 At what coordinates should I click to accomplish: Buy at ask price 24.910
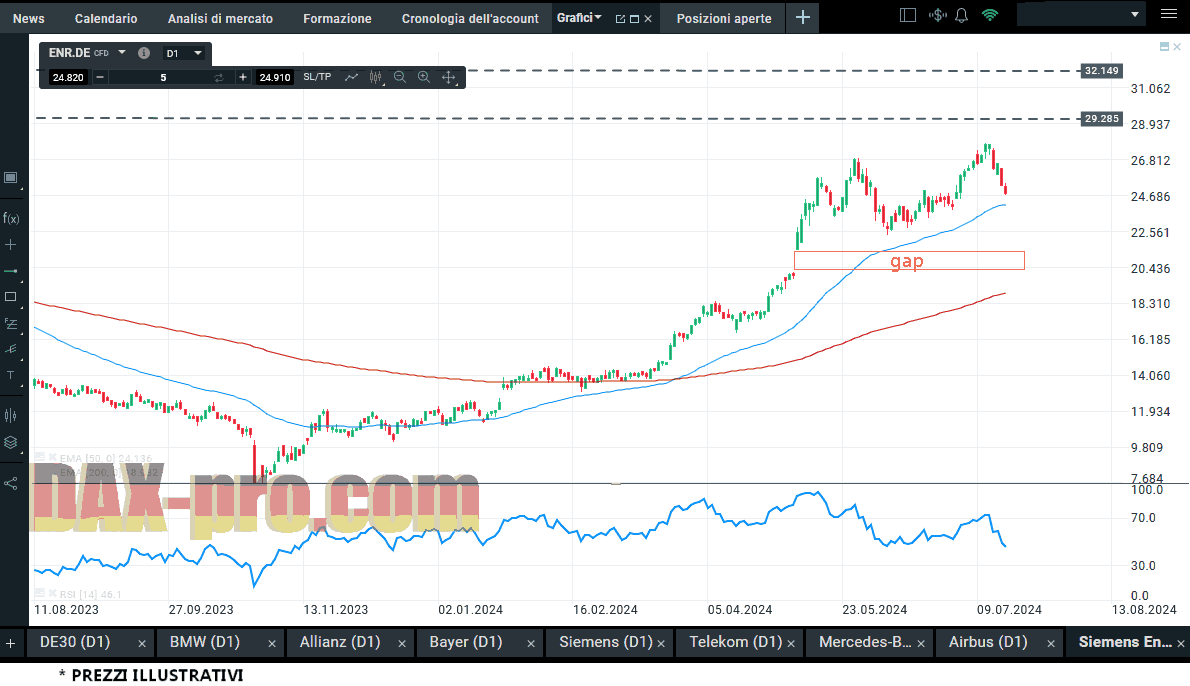(275, 77)
